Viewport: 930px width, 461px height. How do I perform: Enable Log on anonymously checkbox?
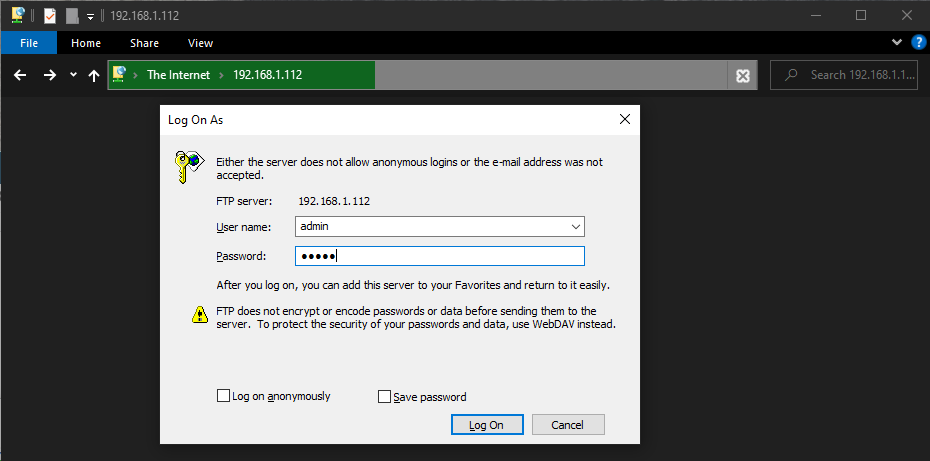pyautogui.click(x=223, y=396)
